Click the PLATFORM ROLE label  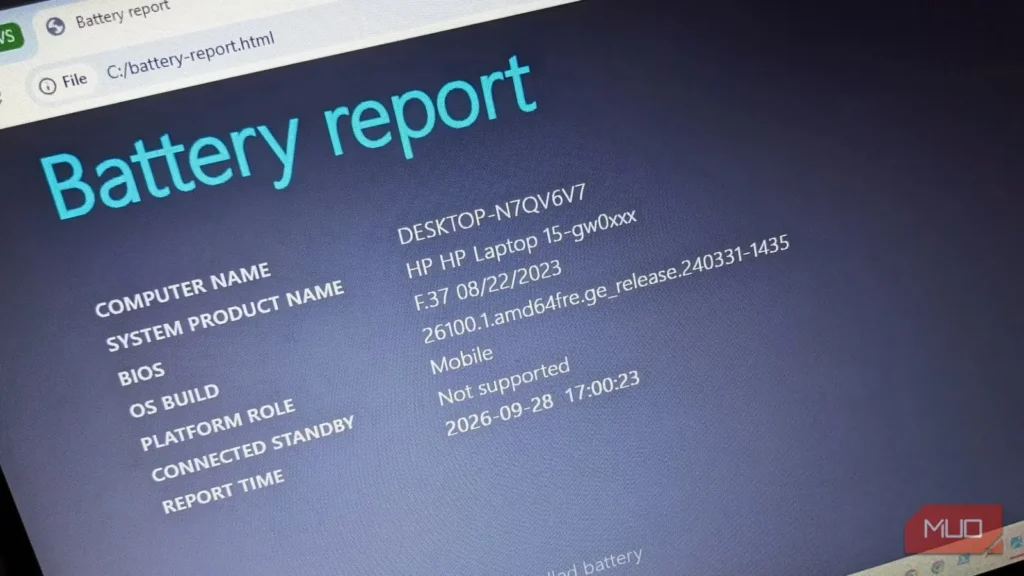[x=217, y=425]
